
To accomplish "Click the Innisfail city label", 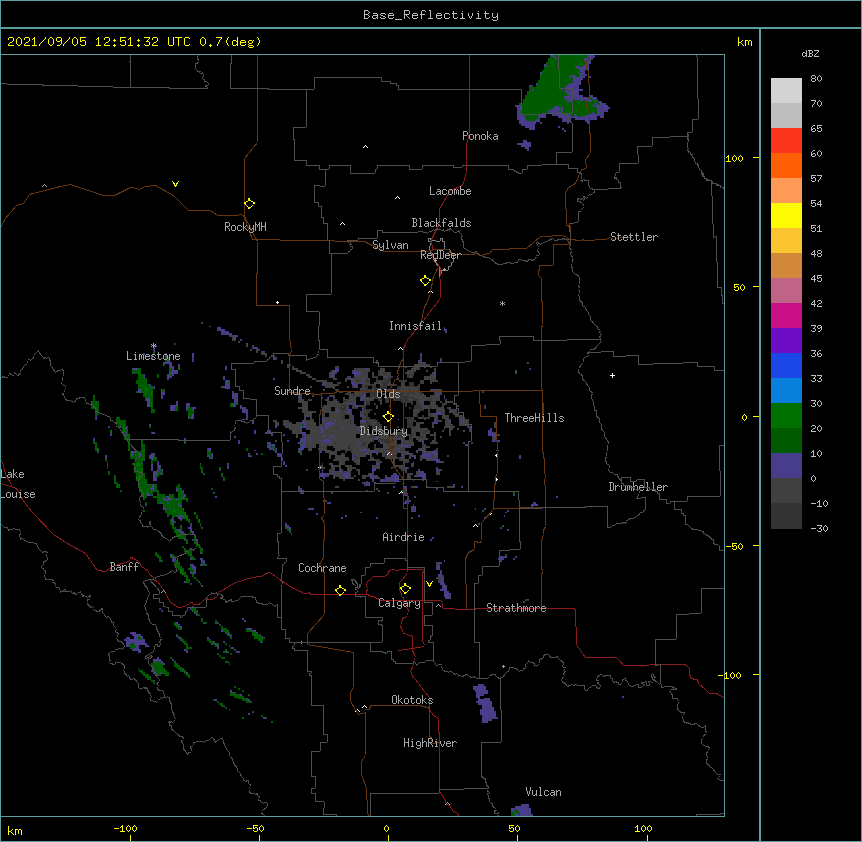I will pos(415,326).
